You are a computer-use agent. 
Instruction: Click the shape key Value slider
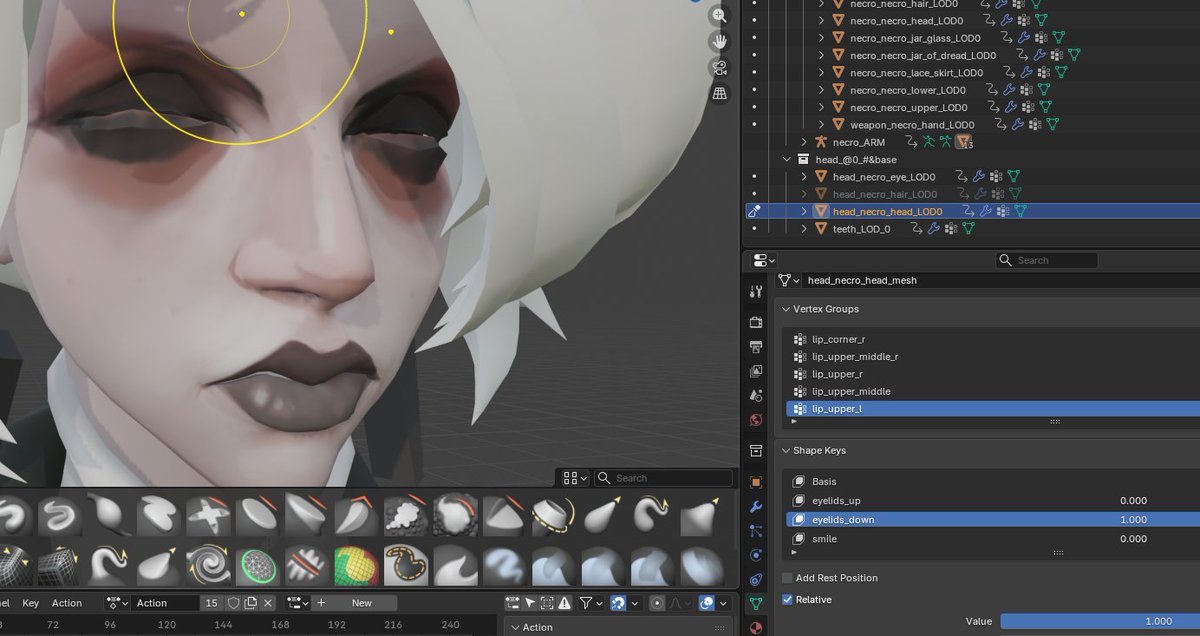(1100, 621)
